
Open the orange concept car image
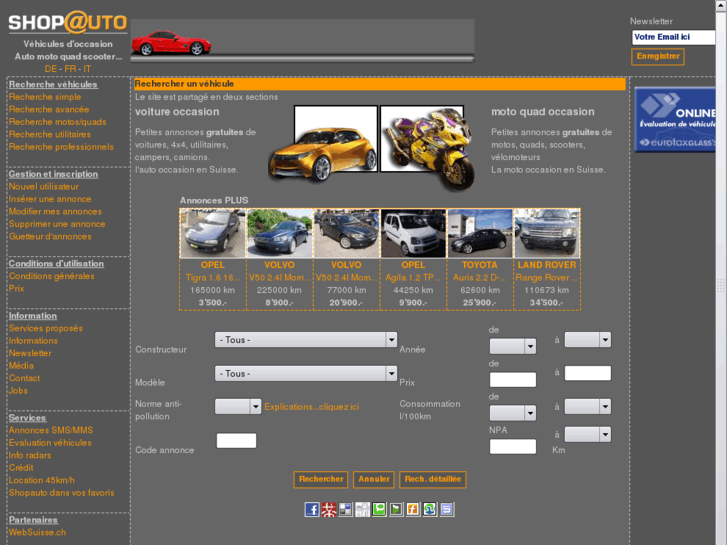click(324, 144)
